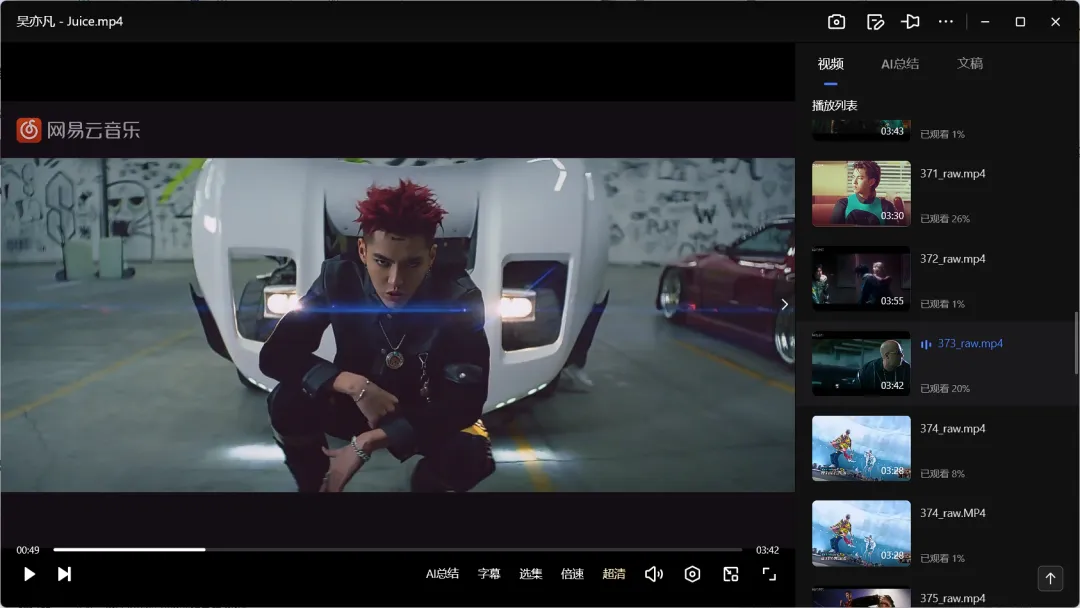Click the back-to-top arrow button in playlist
This screenshot has width=1080, height=608.
1050,578
